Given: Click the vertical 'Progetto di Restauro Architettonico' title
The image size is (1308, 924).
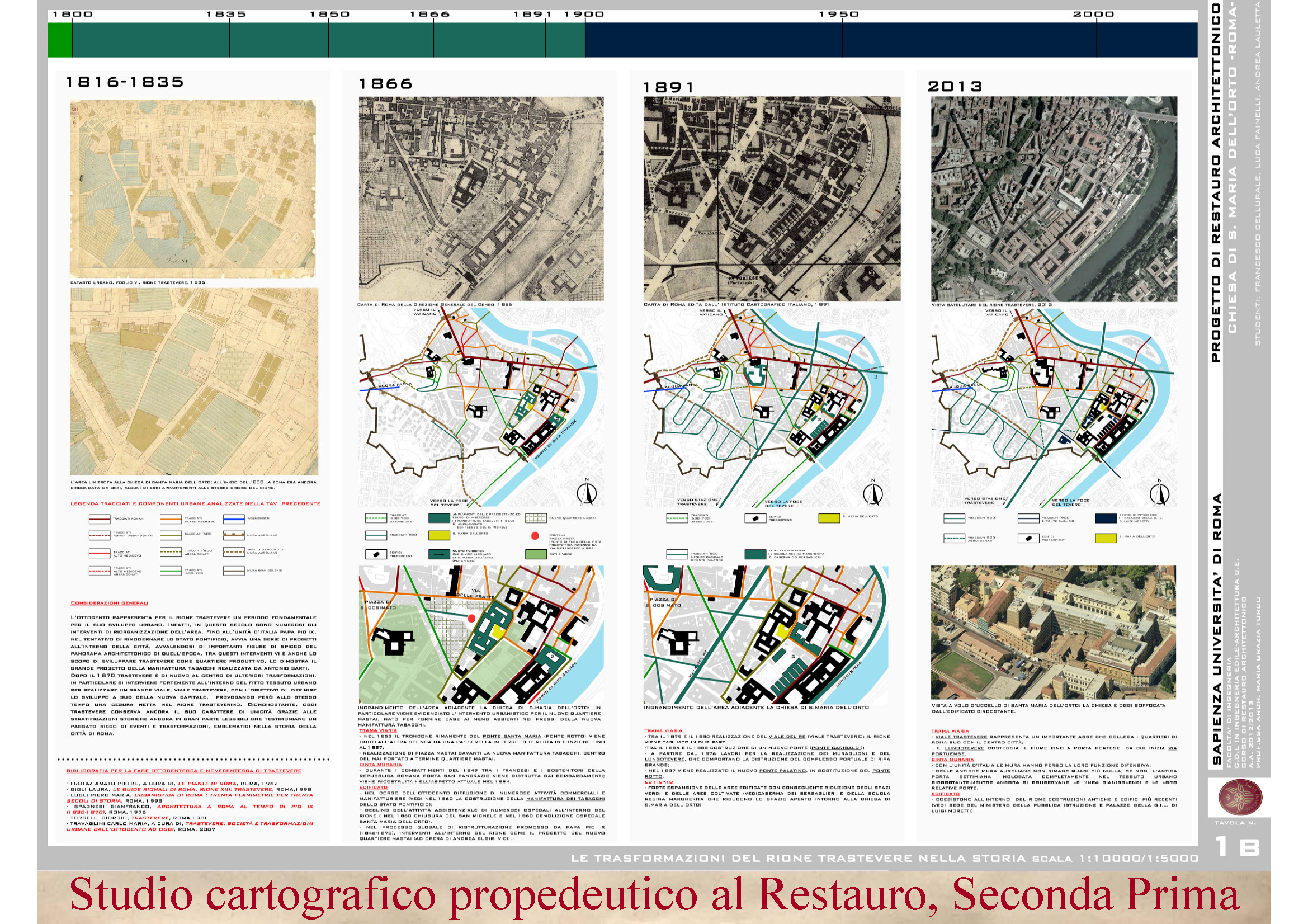Looking at the screenshot, I should (x=1215, y=182).
